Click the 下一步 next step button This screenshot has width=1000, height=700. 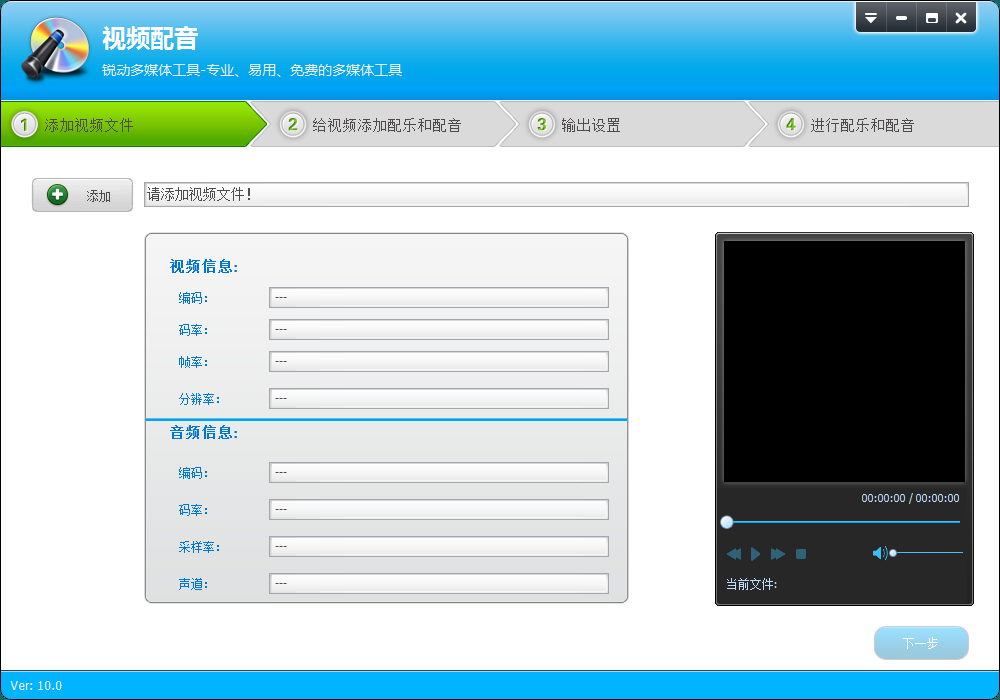point(921,643)
